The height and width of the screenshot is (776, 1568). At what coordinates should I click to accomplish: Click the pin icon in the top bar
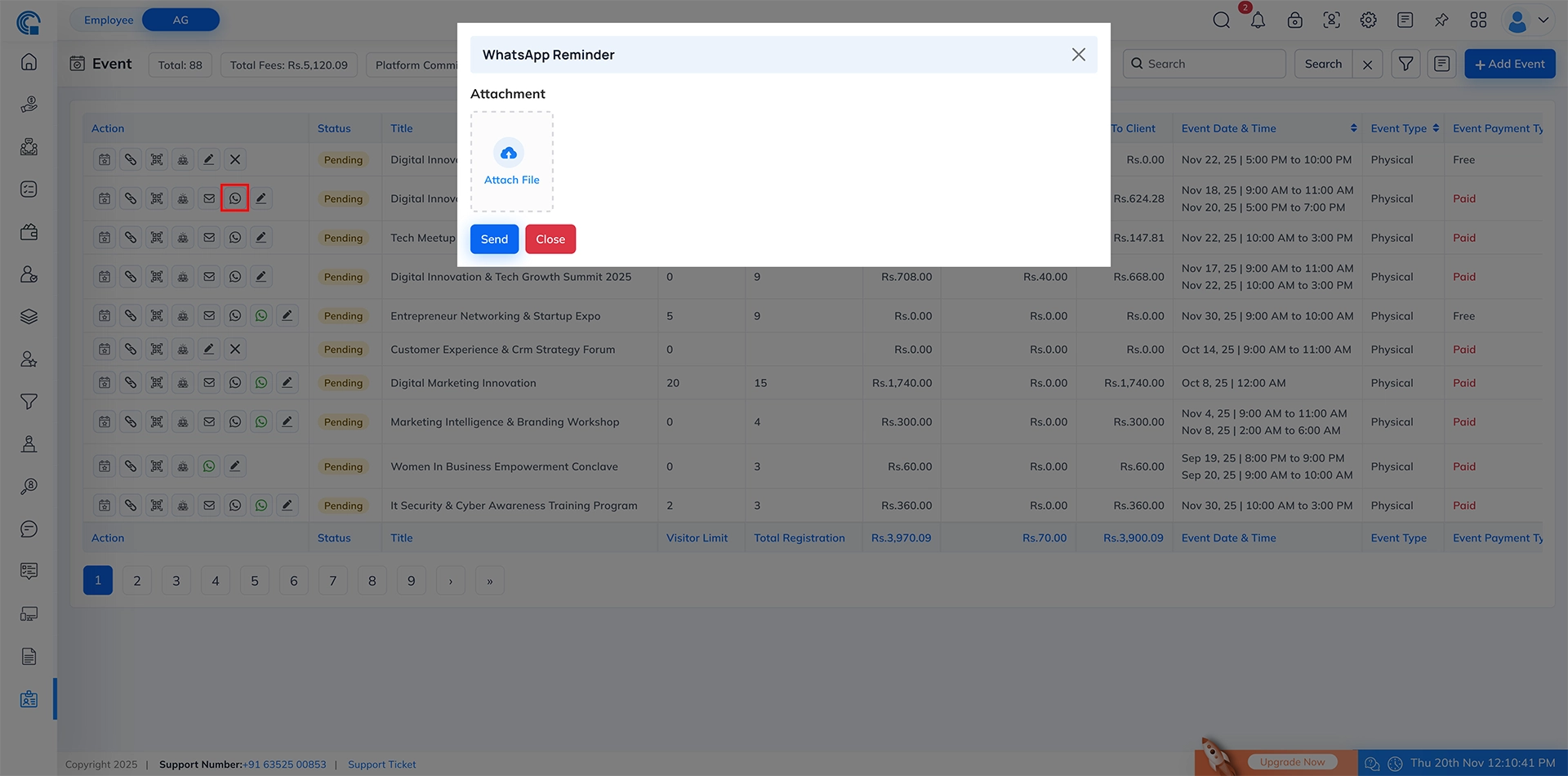(x=1441, y=20)
